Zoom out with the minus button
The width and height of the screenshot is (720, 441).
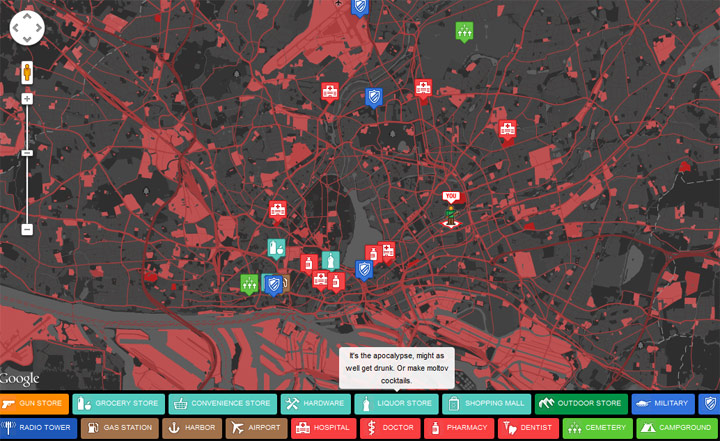(27, 229)
